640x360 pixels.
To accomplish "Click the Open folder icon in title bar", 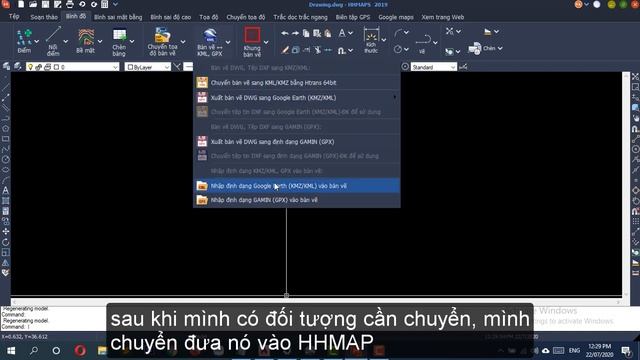I will click(33, 4).
